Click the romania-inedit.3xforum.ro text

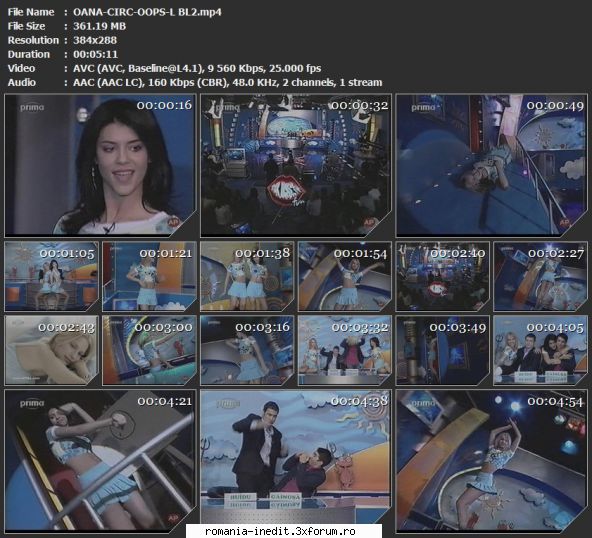(x=280, y=531)
